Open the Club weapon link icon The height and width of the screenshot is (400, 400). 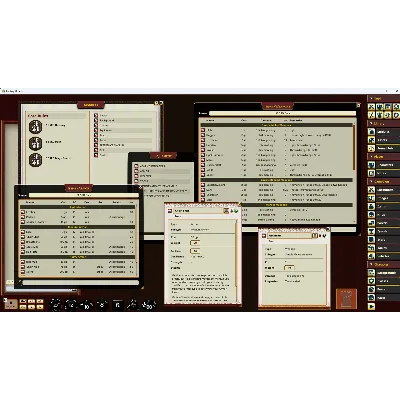pyautogui.click(x=203, y=130)
